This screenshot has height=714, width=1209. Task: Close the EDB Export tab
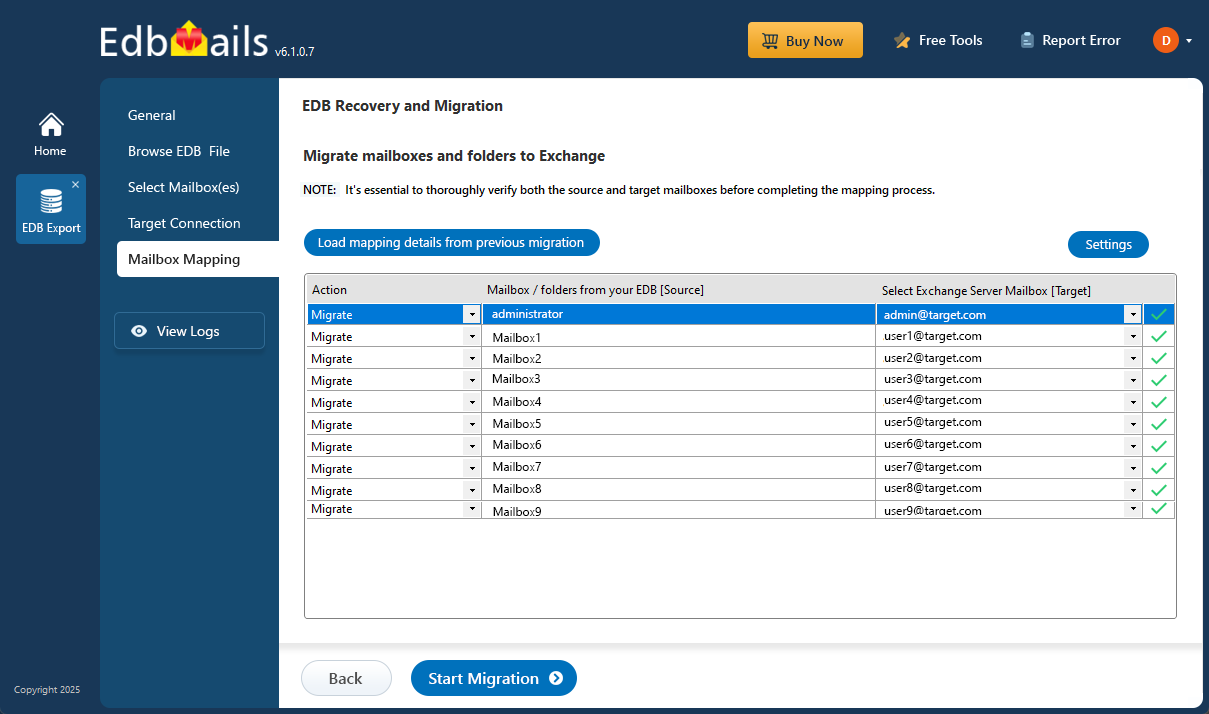75,185
